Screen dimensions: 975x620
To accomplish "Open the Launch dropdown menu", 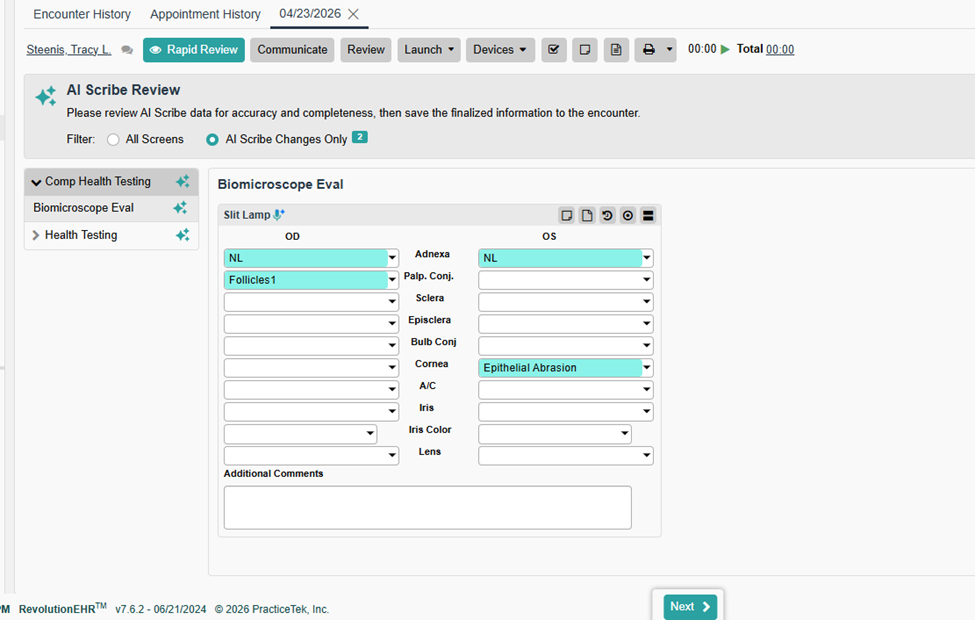I will pyautogui.click(x=429, y=50).
